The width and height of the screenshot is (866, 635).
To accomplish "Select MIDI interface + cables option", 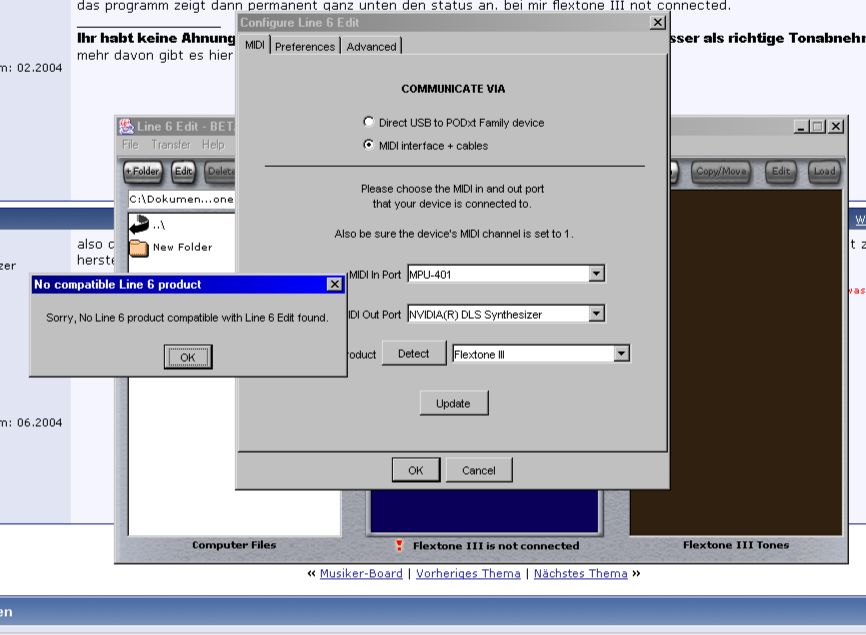I will coord(368,145).
